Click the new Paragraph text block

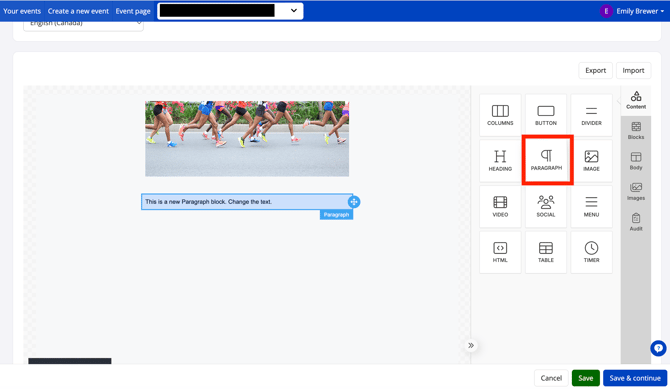tap(247, 202)
